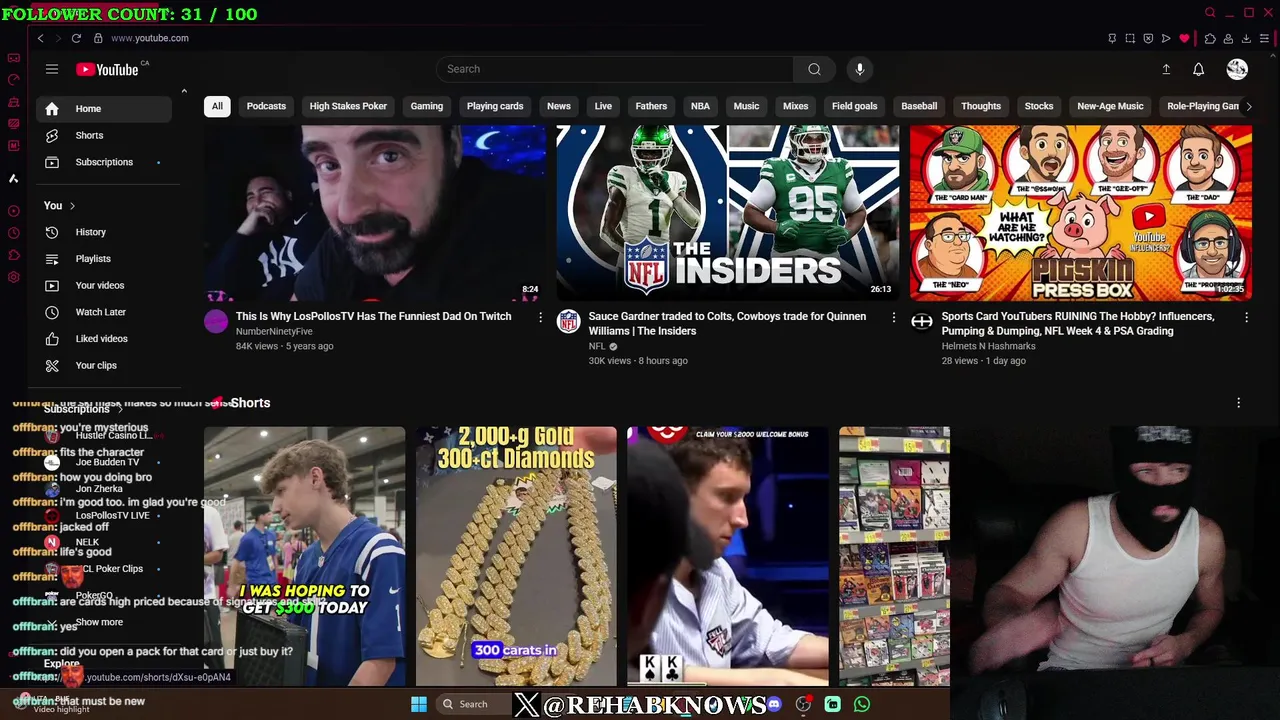Show more chips with right arrow
This screenshot has height=720, width=1280.
(x=1248, y=106)
